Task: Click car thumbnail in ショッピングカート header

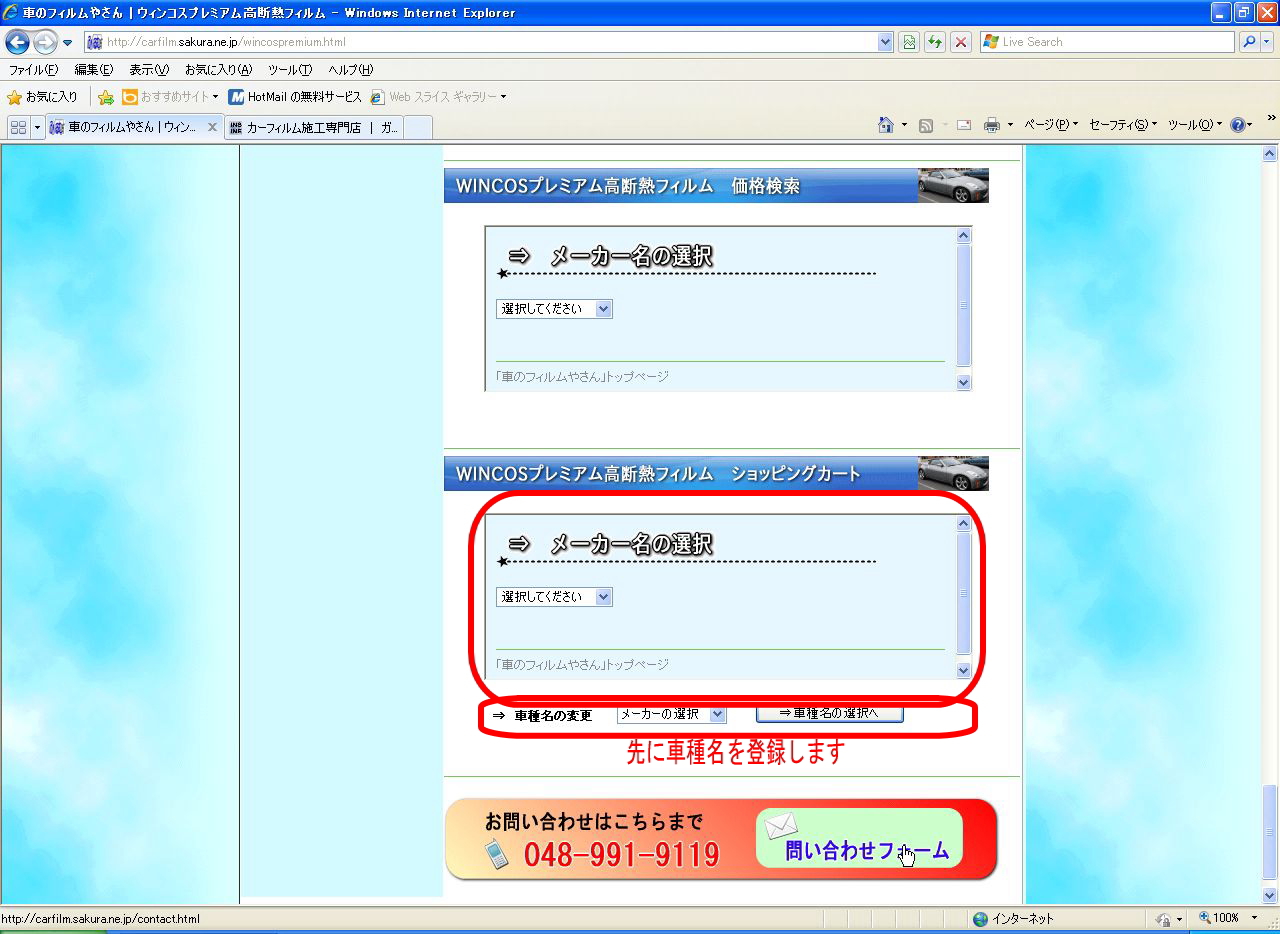Action: tap(953, 473)
